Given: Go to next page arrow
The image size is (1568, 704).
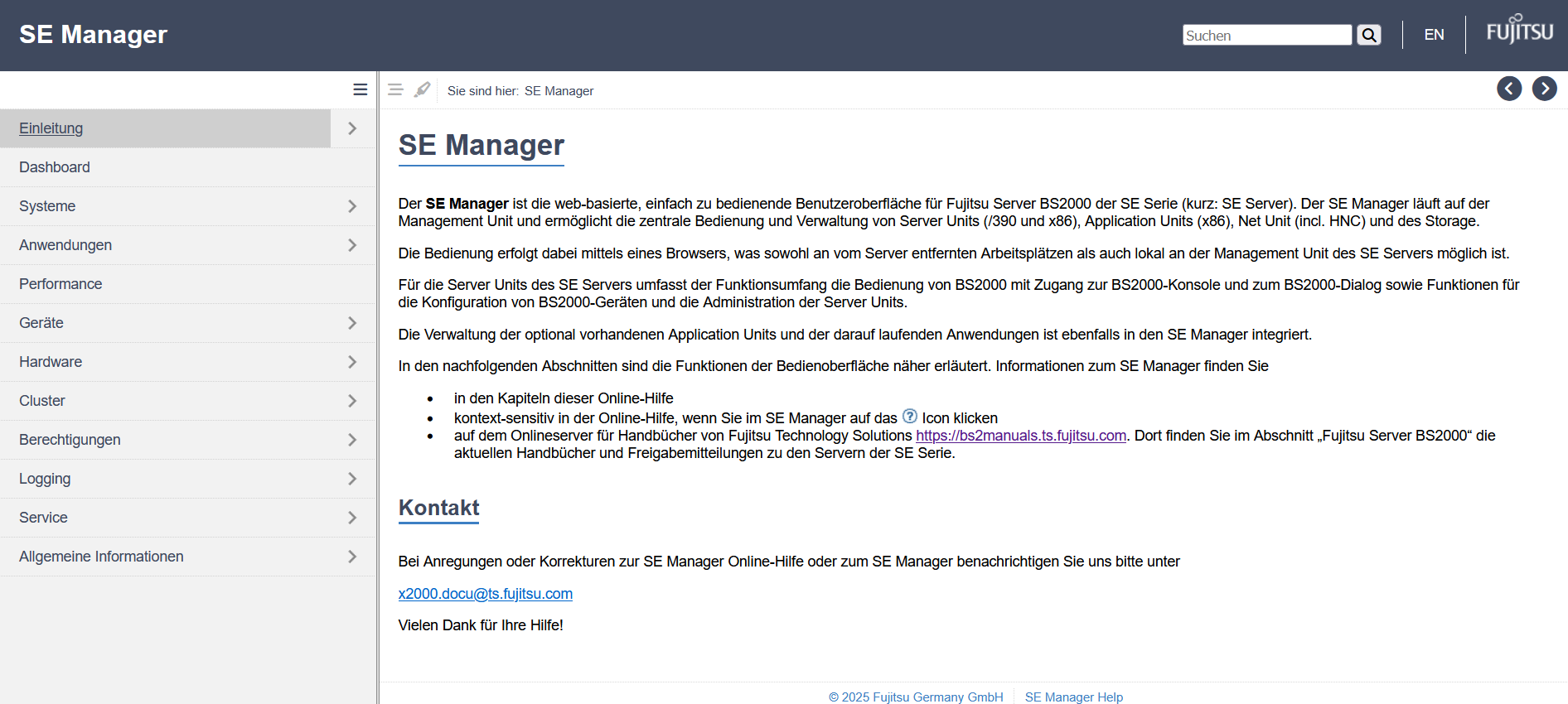Looking at the screenshot, I should [1543, 89].
